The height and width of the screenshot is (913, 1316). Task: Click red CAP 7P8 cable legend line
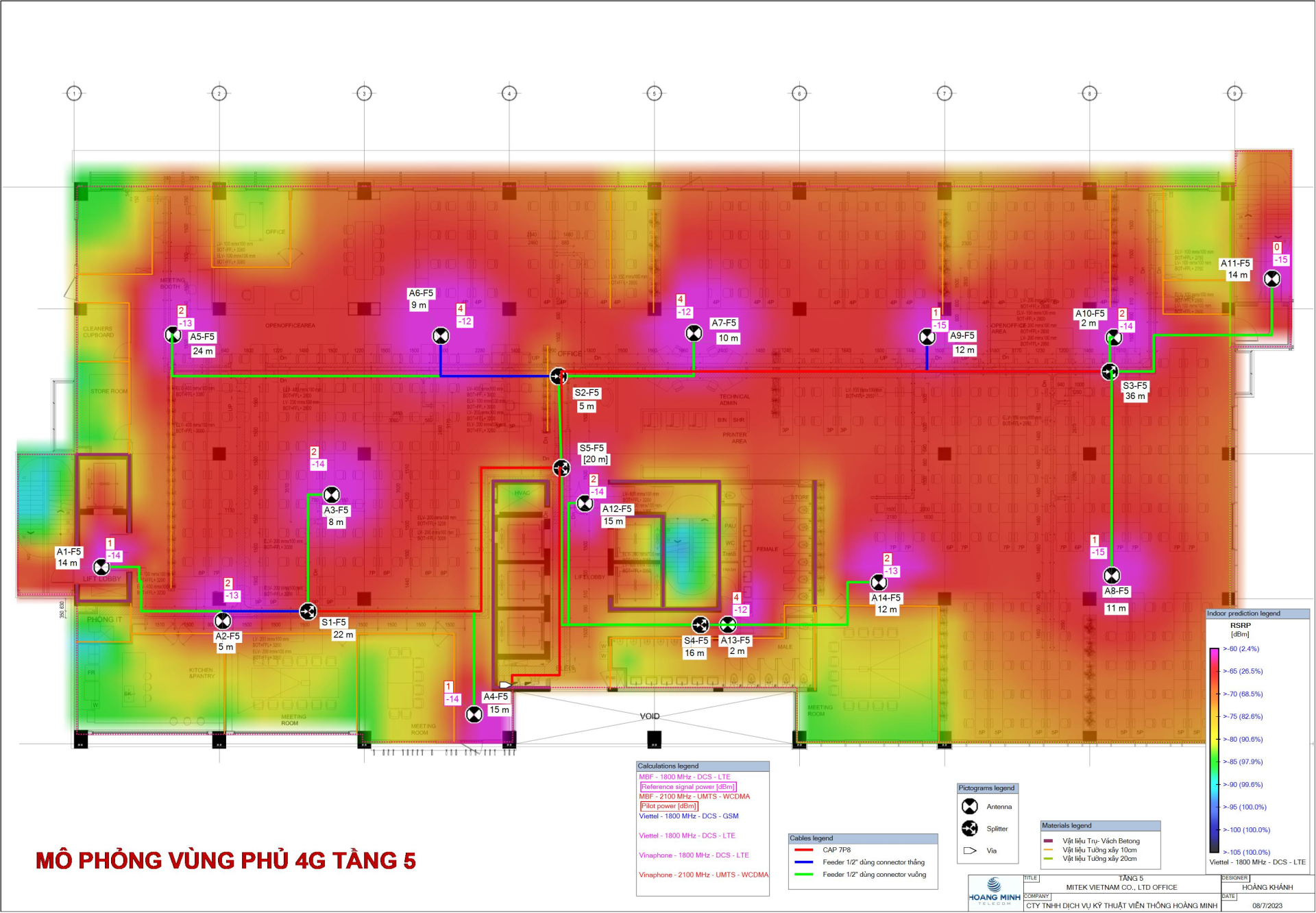804,850
